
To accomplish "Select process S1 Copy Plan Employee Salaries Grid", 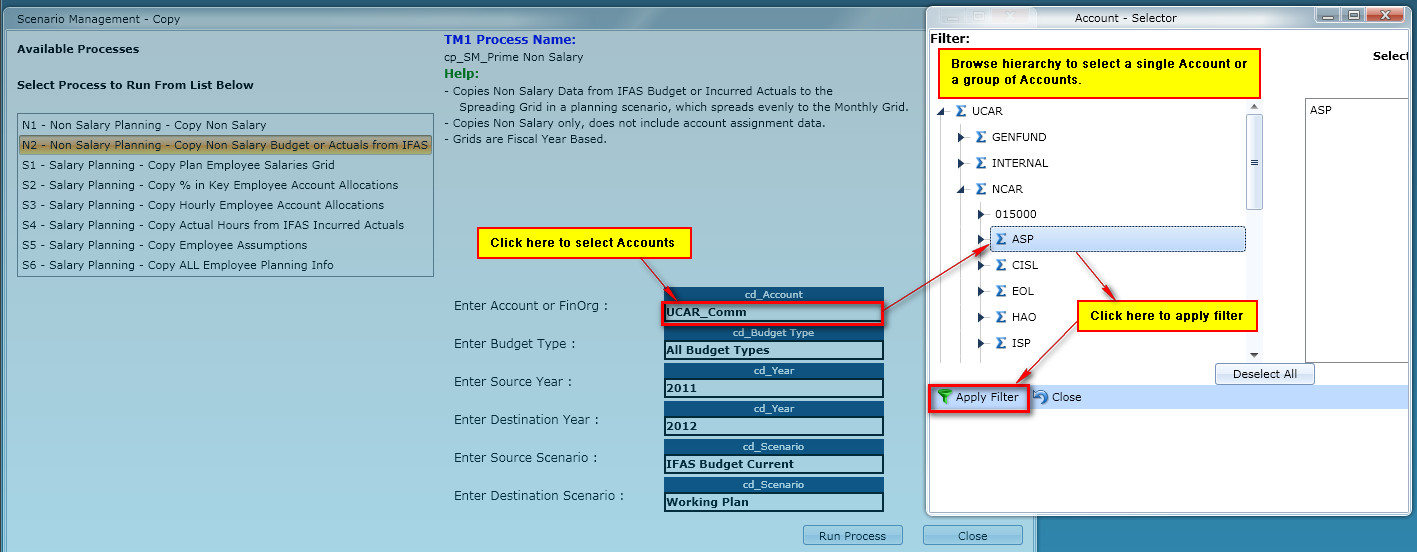I will (225, 165).
